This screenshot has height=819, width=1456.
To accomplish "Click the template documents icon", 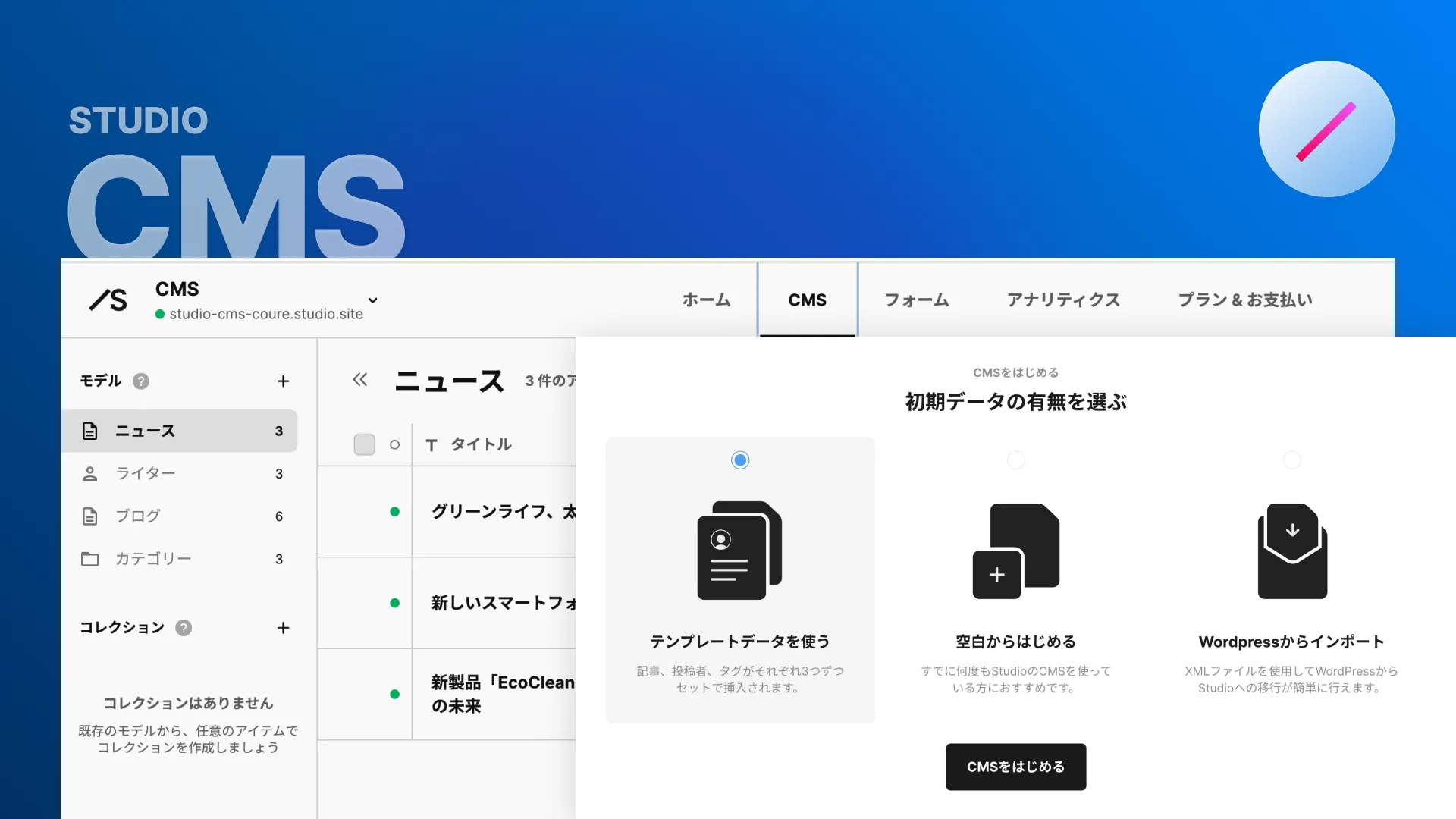I will coord(739,551).
